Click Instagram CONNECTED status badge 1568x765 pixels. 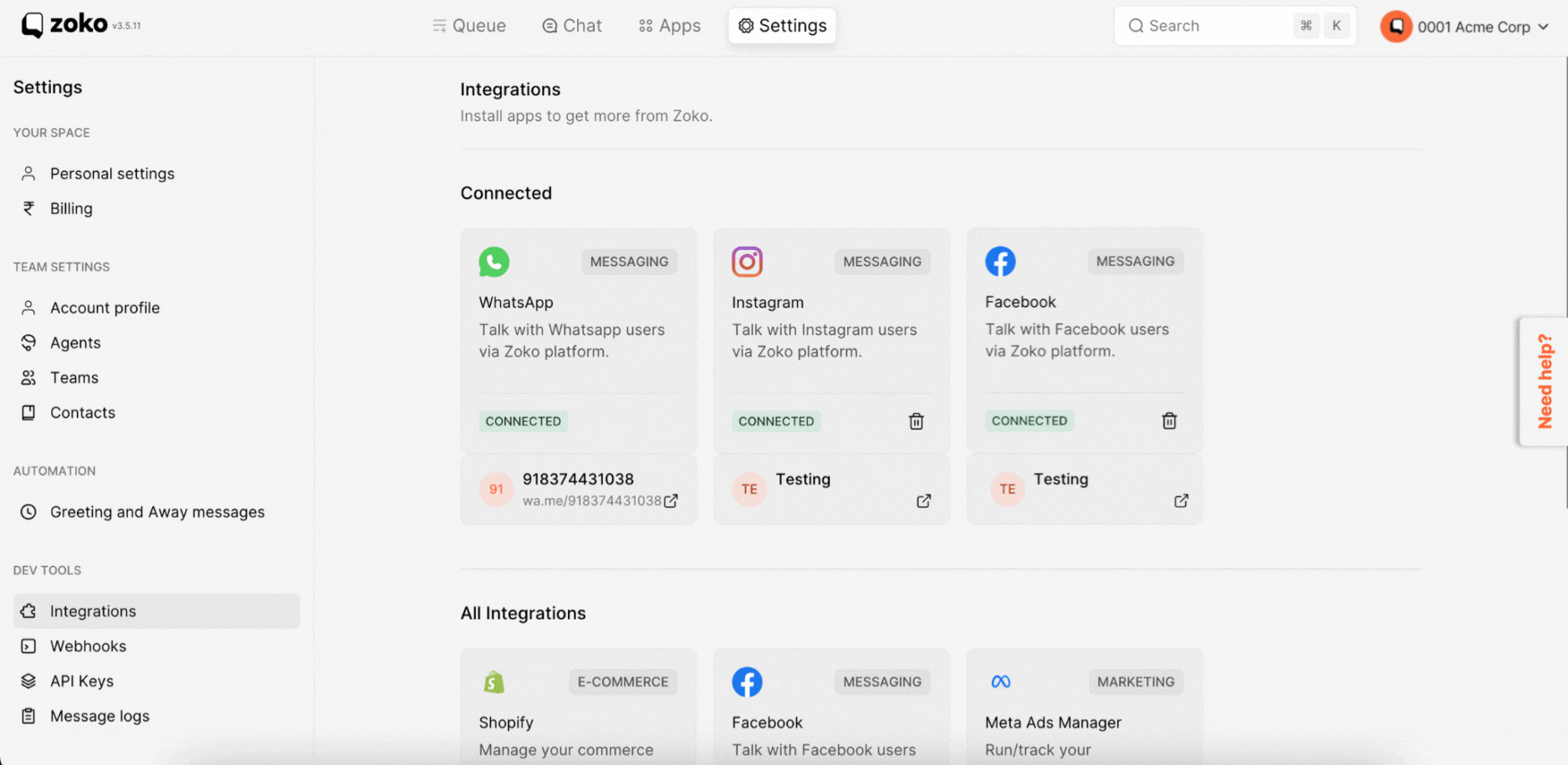coord(776,421)
